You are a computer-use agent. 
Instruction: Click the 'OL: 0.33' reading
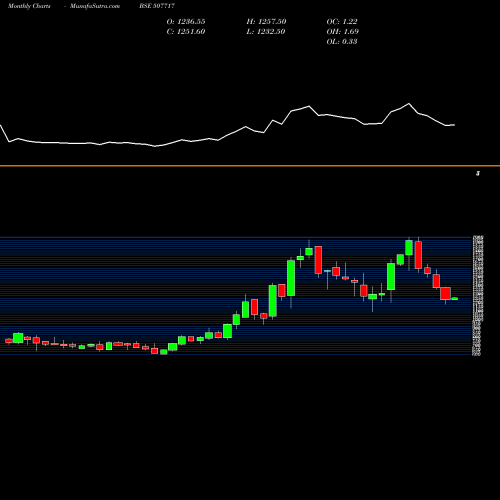[x=342, y=42]
